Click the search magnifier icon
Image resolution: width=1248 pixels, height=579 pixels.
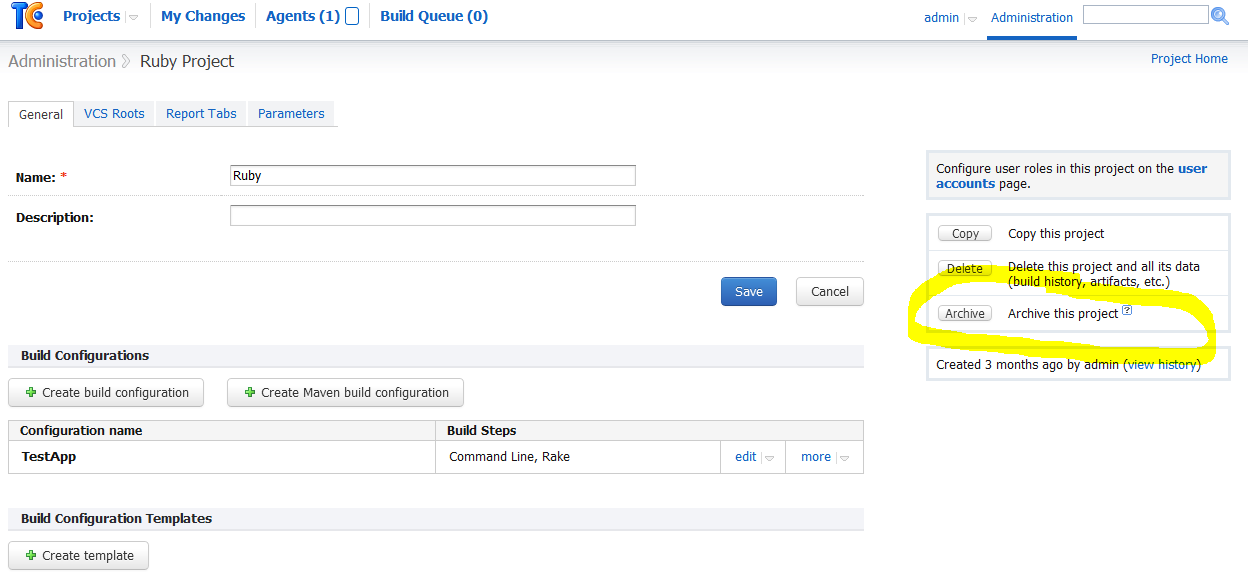tap(1220, 16)
